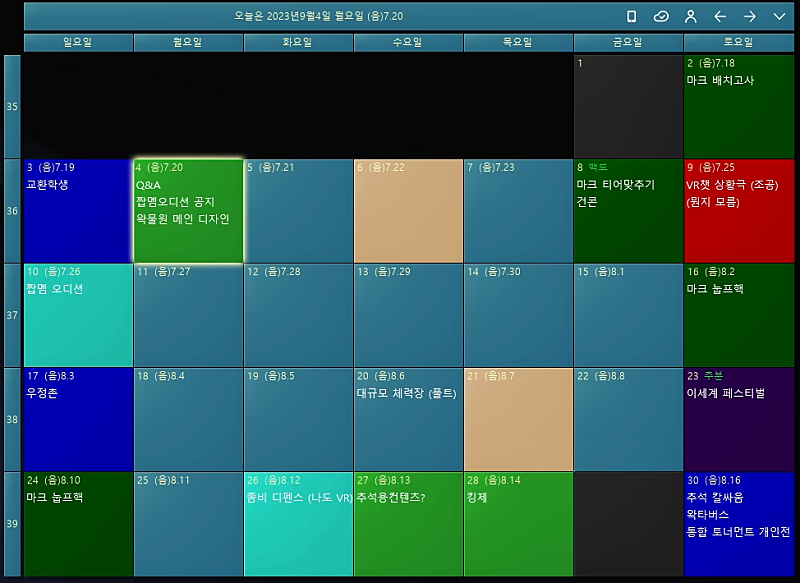Select the September 12 date cell
800x583 pixels.
[298, 315]
